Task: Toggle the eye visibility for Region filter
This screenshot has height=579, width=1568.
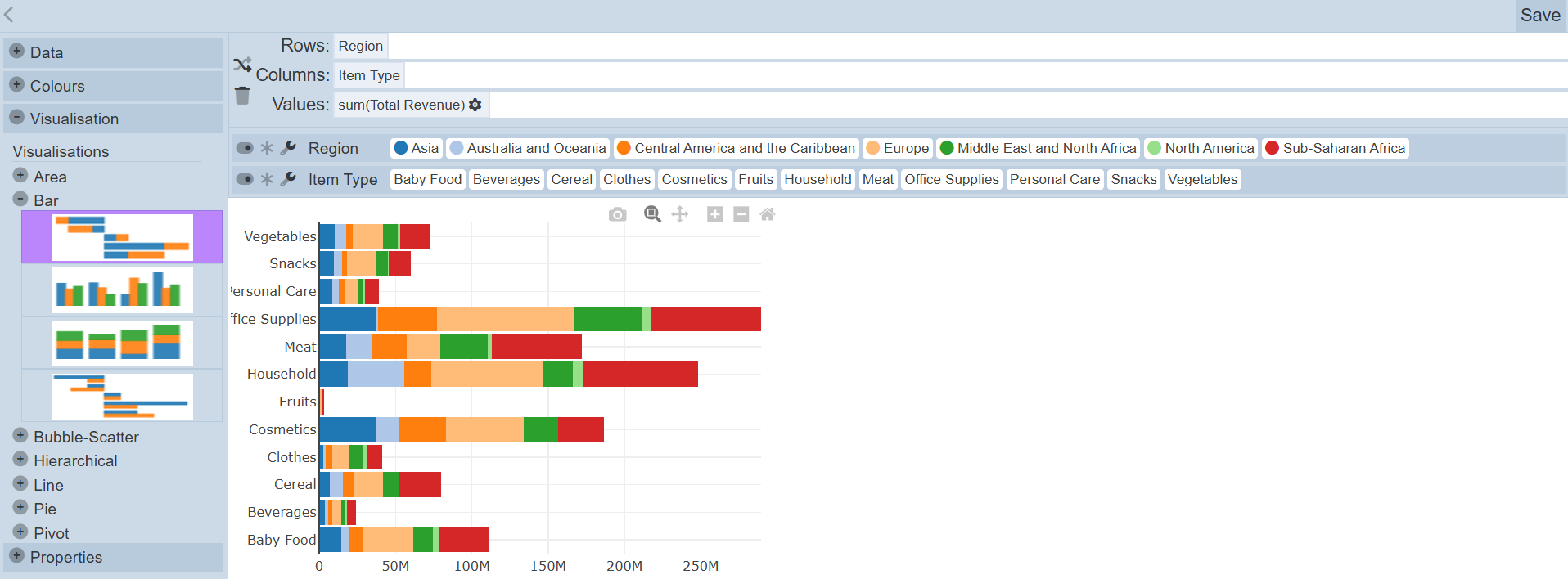Action: [245, 148]
